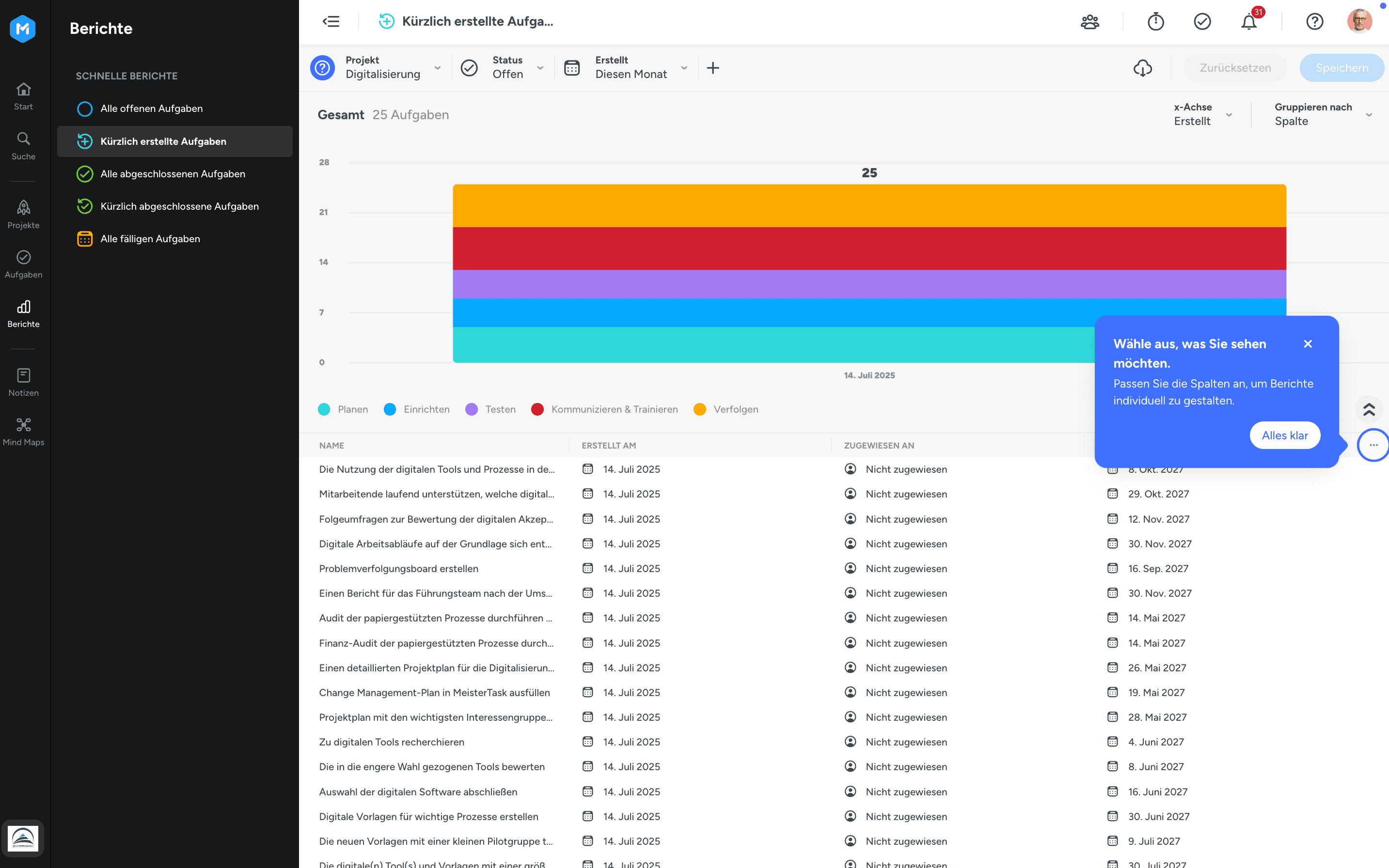This screenshot has height=868, width=1389.
Task: Click the export cloud download icon
Action: click(x=1143, y=68)
